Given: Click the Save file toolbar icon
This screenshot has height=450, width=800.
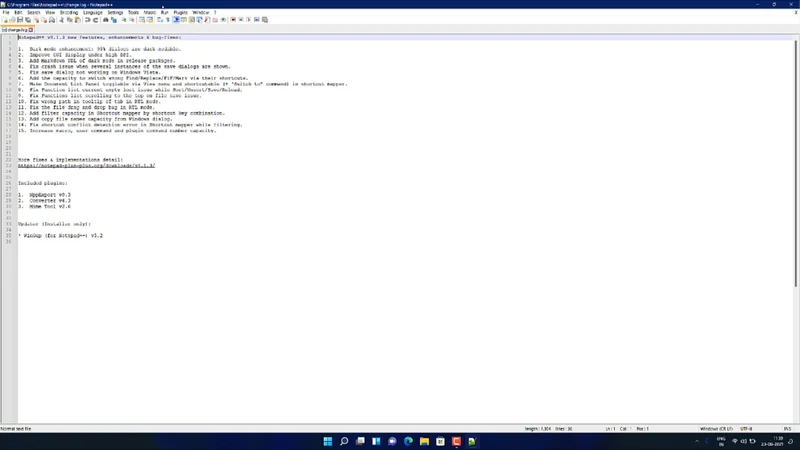Looking at the screenshot, I should pyautogui.click(x=20, y=20).
